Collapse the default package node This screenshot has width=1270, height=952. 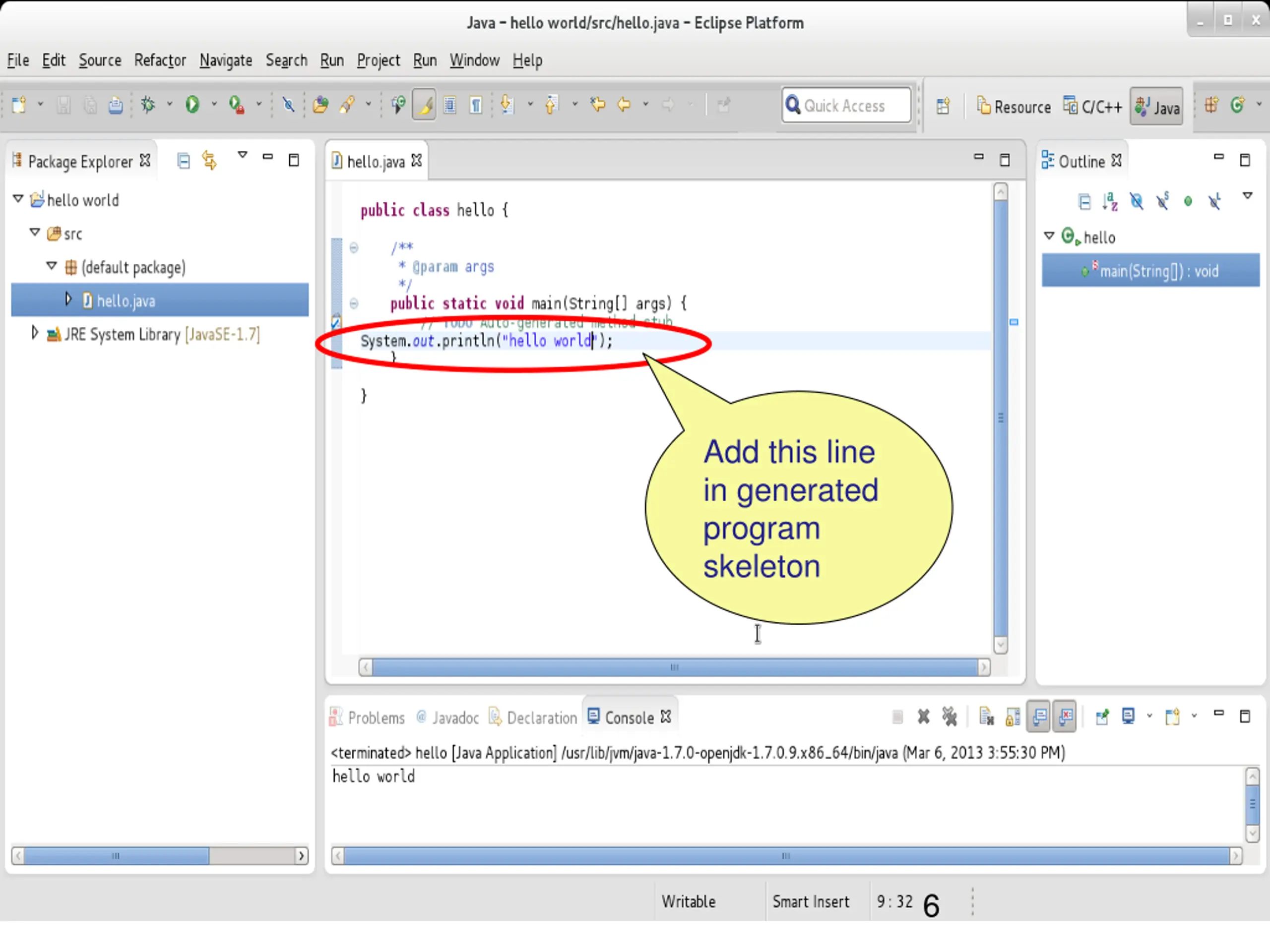[x=52, y=266]
